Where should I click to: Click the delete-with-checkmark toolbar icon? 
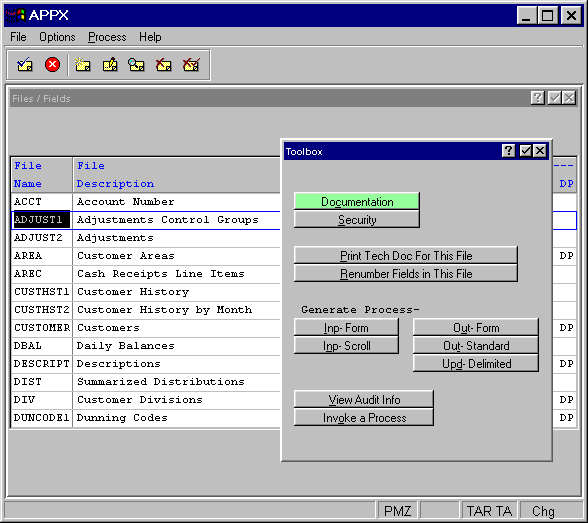[191, 65]
